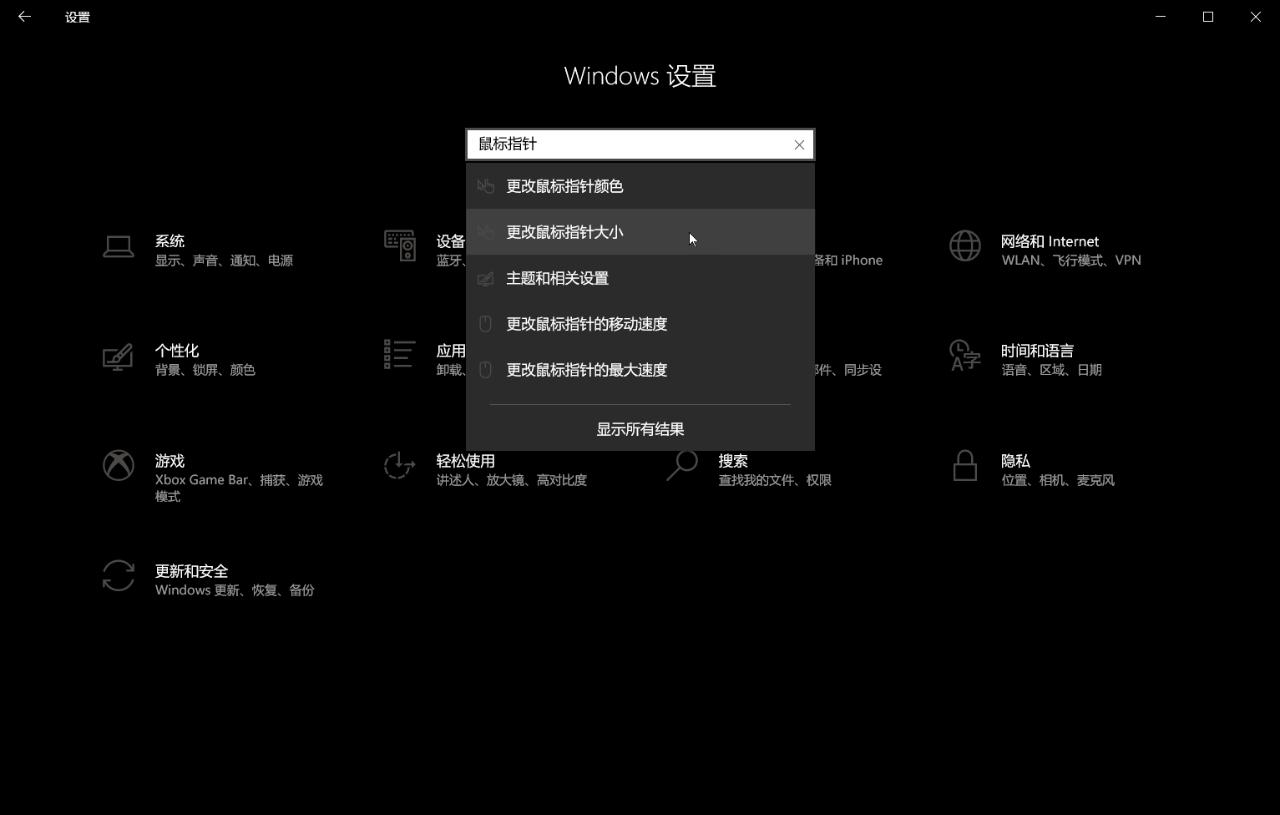The height and width of the screenshot is (815, 1280).
Task: Open the 设备 settings icon
Action: 399,246
